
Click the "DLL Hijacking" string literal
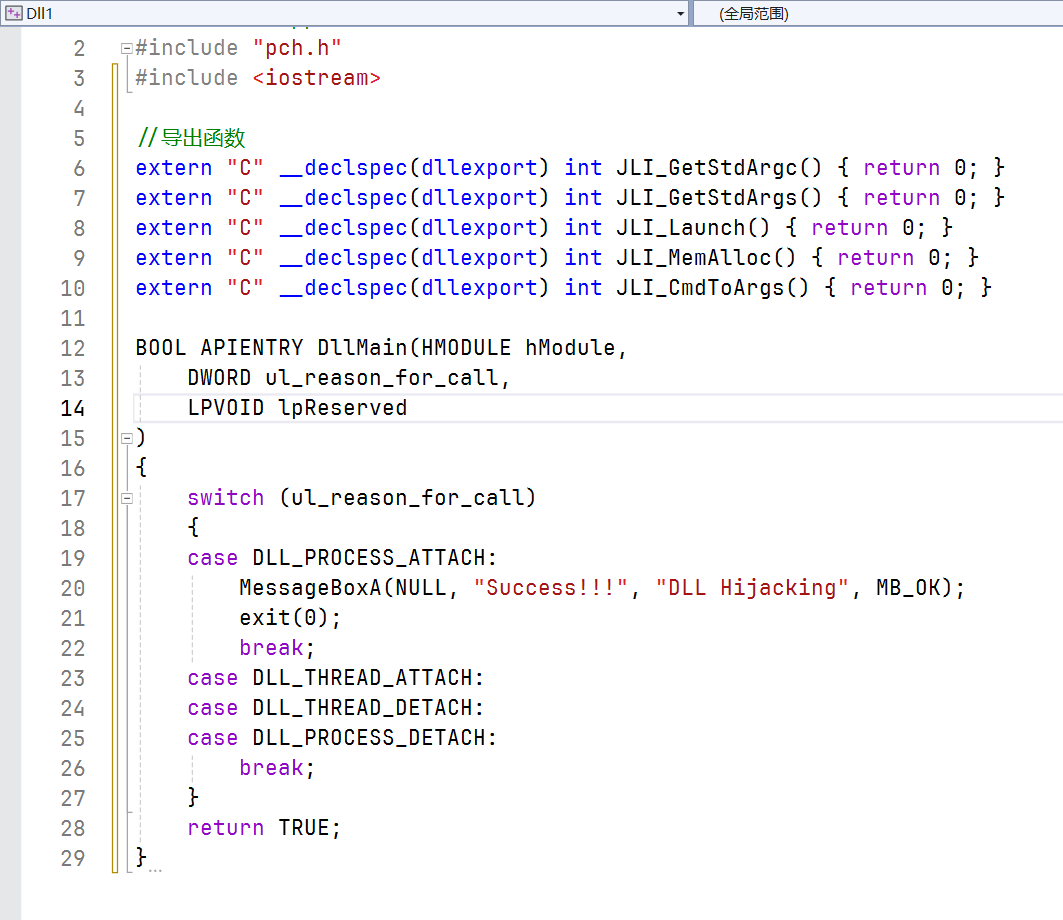(753, 588)
